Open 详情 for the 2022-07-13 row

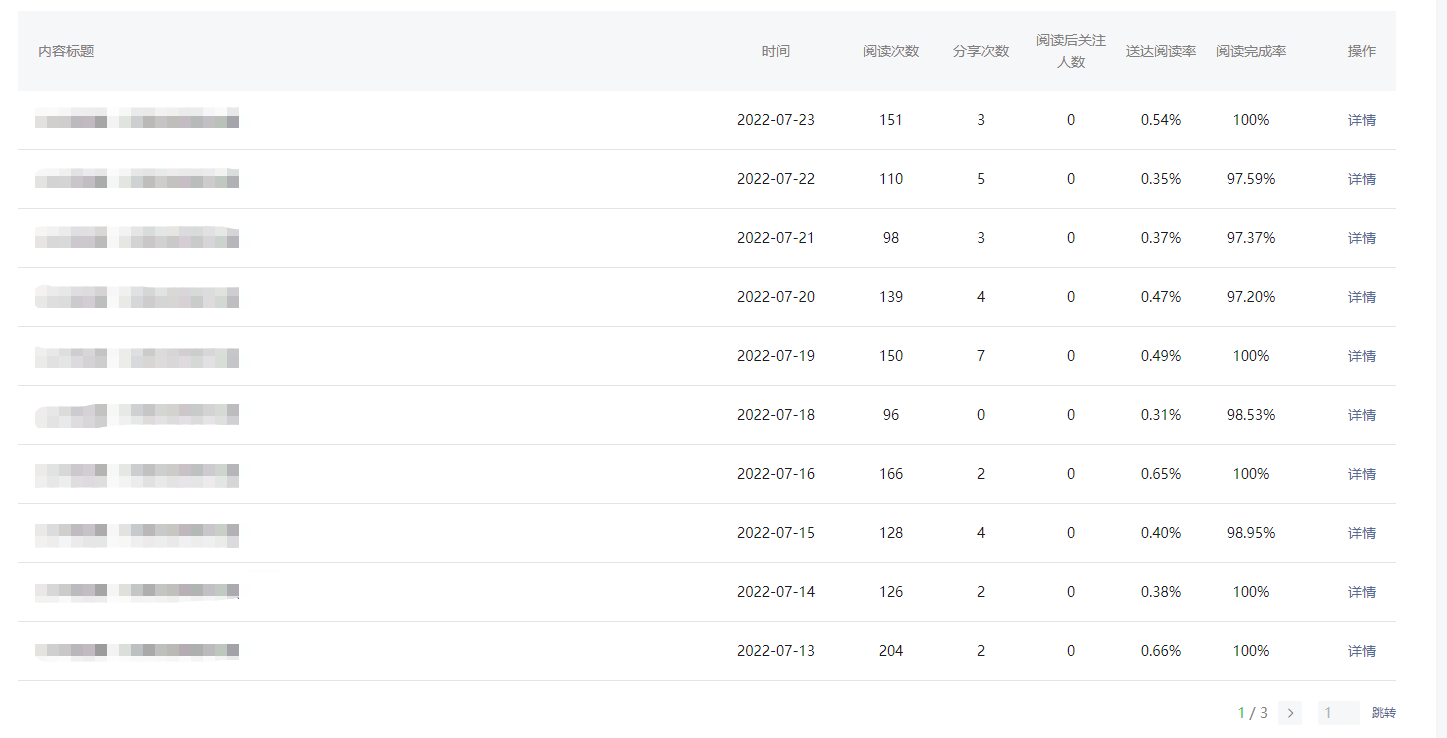click(1361, 651)
